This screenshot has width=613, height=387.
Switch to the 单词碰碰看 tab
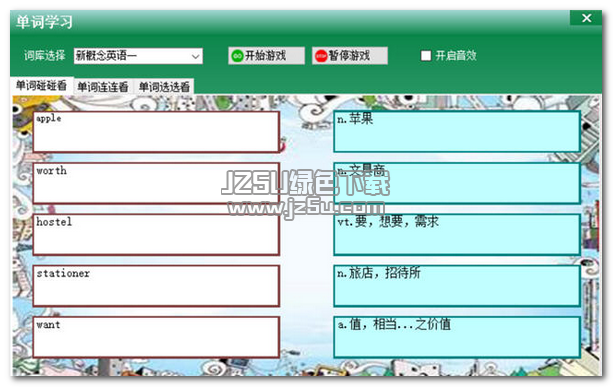pyautogui.click(x=41, y=86)
